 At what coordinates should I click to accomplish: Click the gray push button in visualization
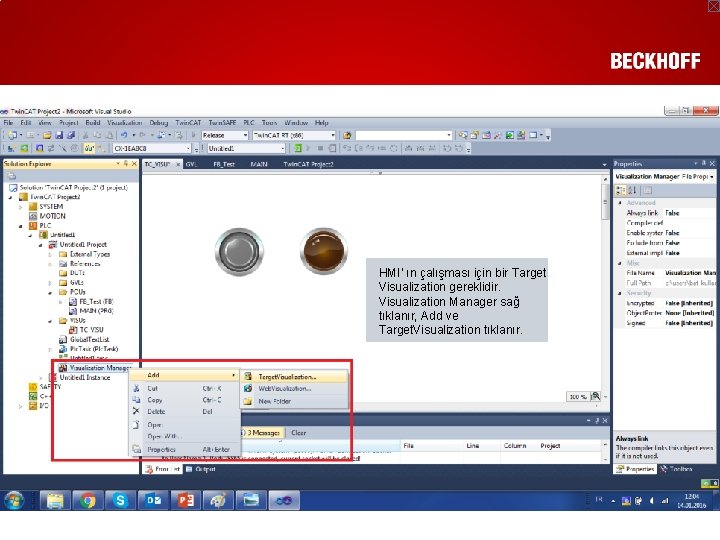point(239,252)
